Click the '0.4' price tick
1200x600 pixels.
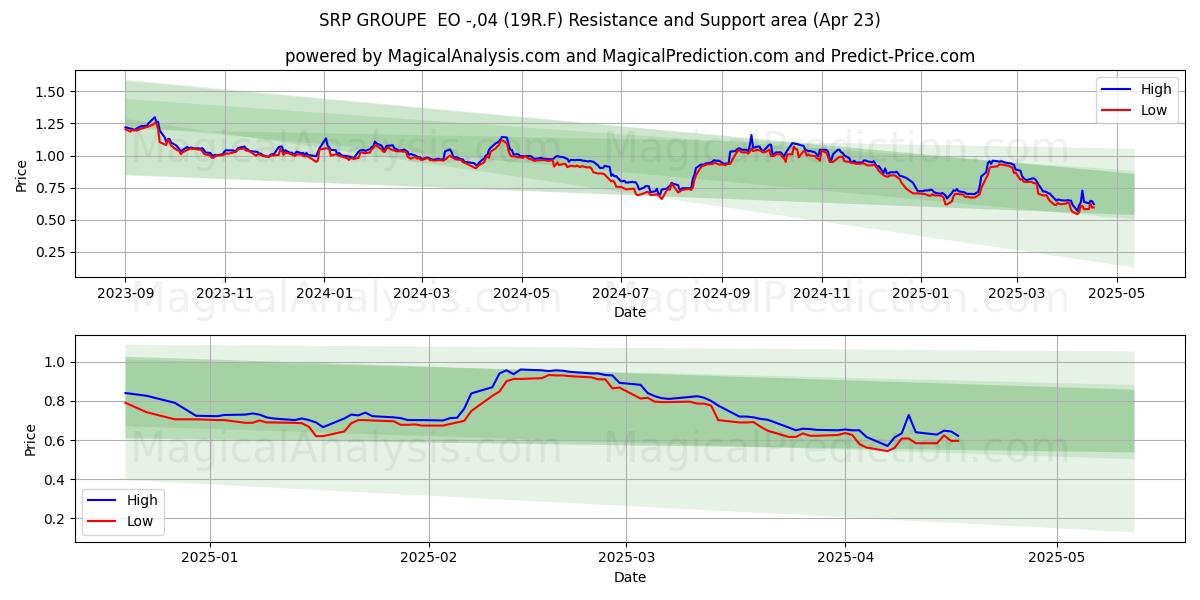pos(55,480)
